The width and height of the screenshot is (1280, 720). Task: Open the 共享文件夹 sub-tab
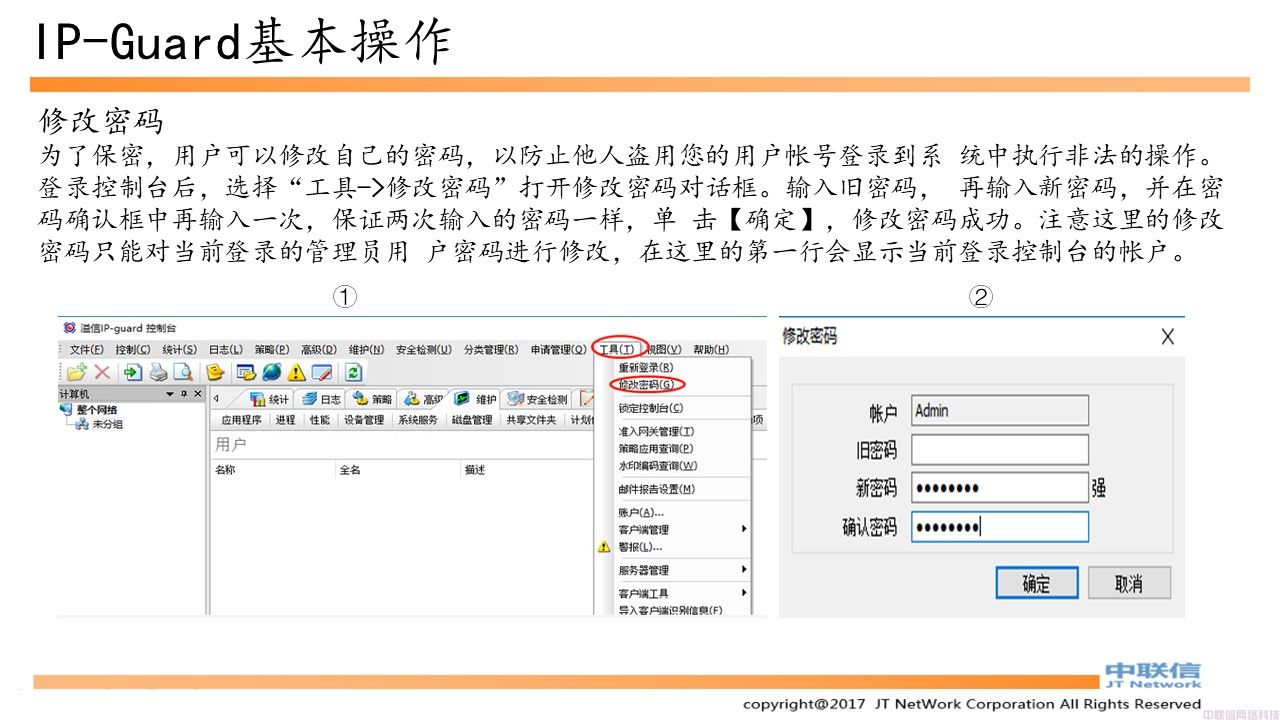pyautogui.click(x=531, y=420)
